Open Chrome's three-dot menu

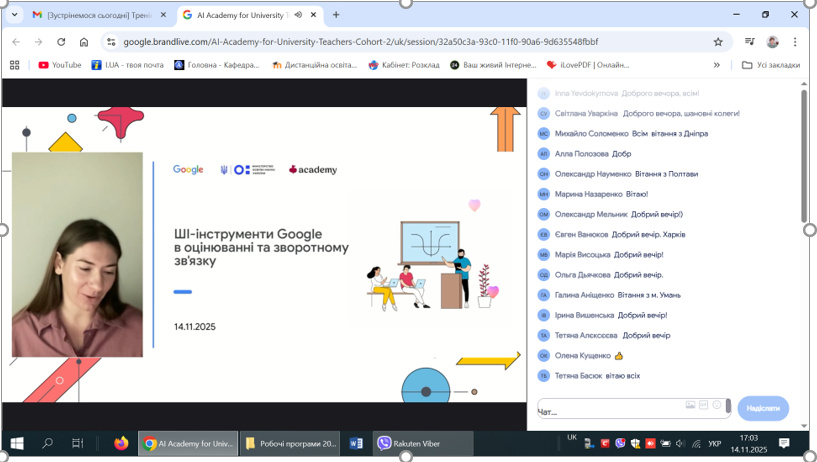[795, 42]
